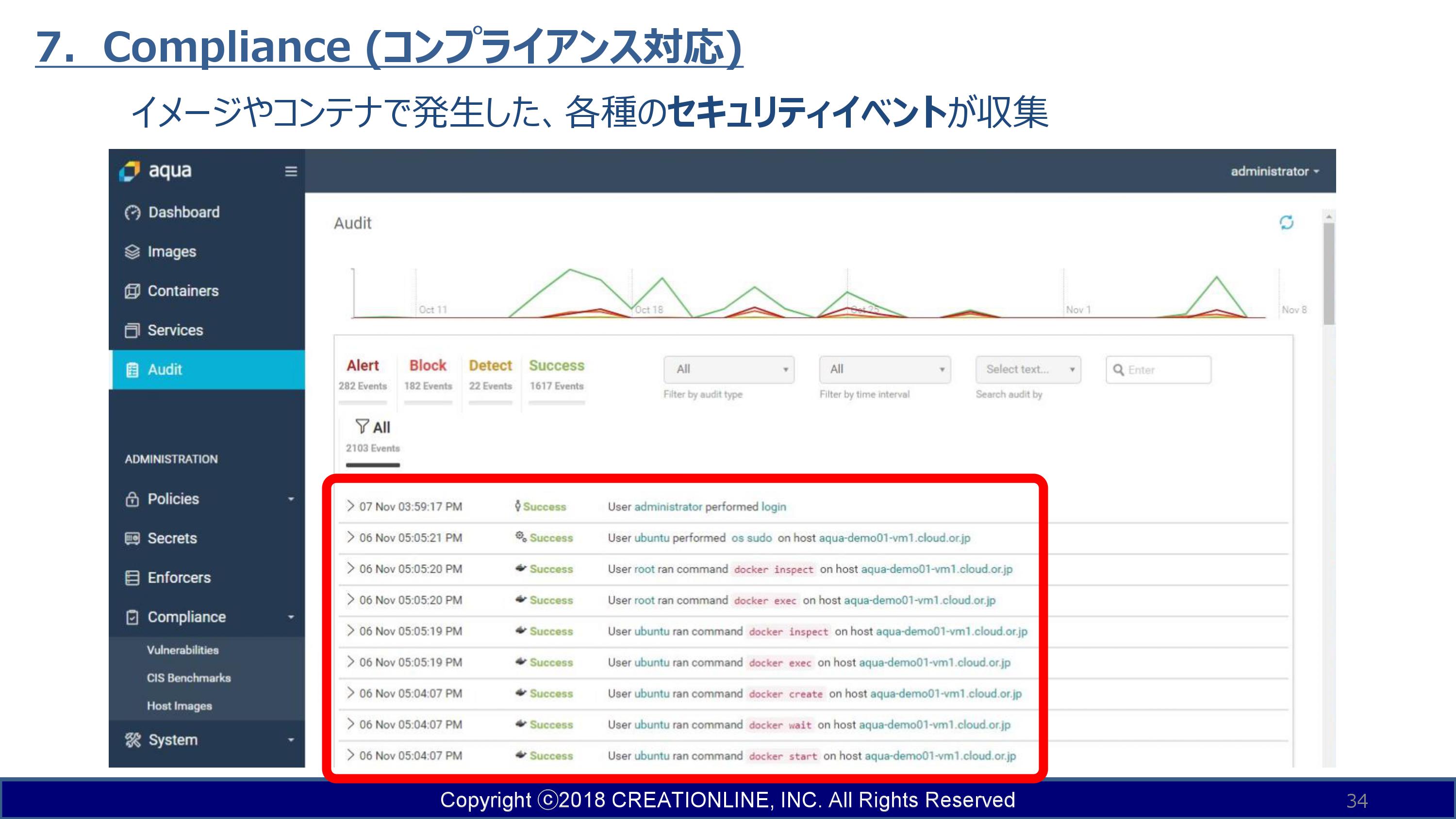This screenshot has height=819, width=1456.
Task: Expand 05:05:19 ubuntu docker inspect row
Action: 350,630
